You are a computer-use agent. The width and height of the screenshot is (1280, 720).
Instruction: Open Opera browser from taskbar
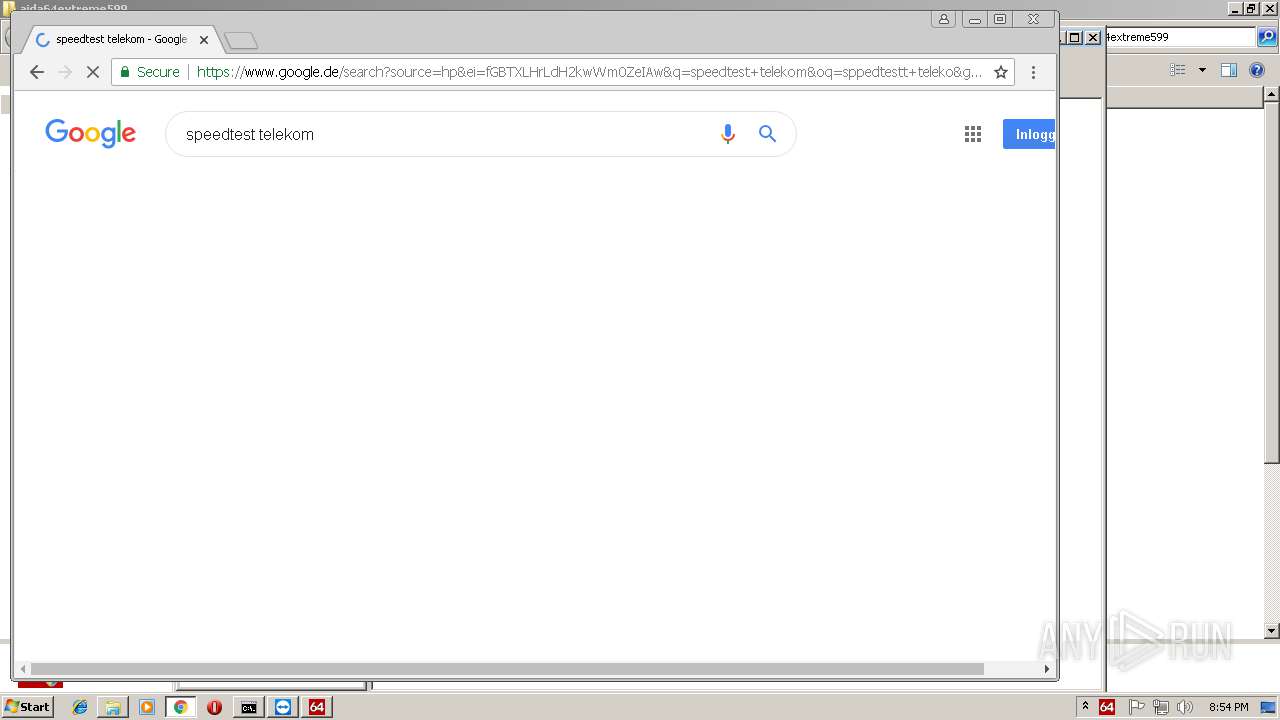coord(214,707)
